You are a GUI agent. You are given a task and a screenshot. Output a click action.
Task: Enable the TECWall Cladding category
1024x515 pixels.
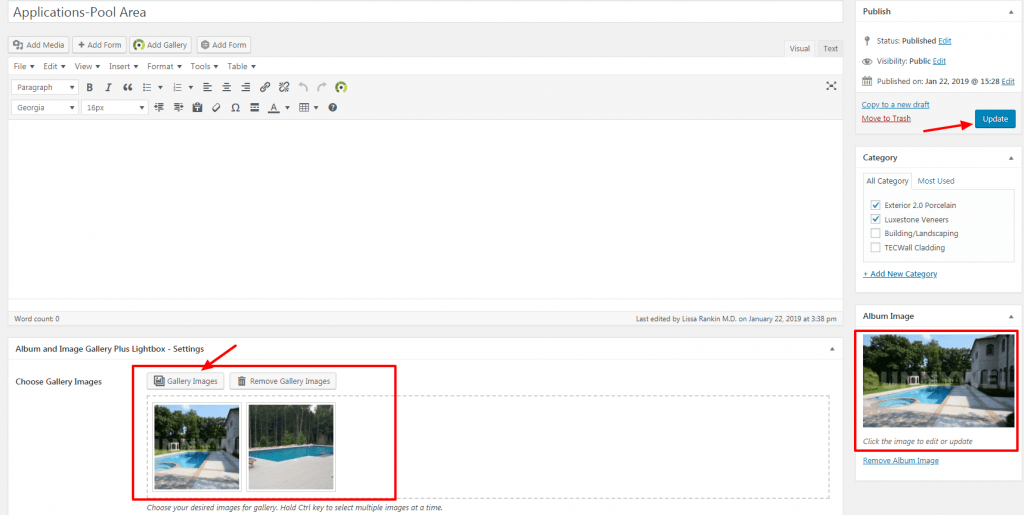click(876, 247)
